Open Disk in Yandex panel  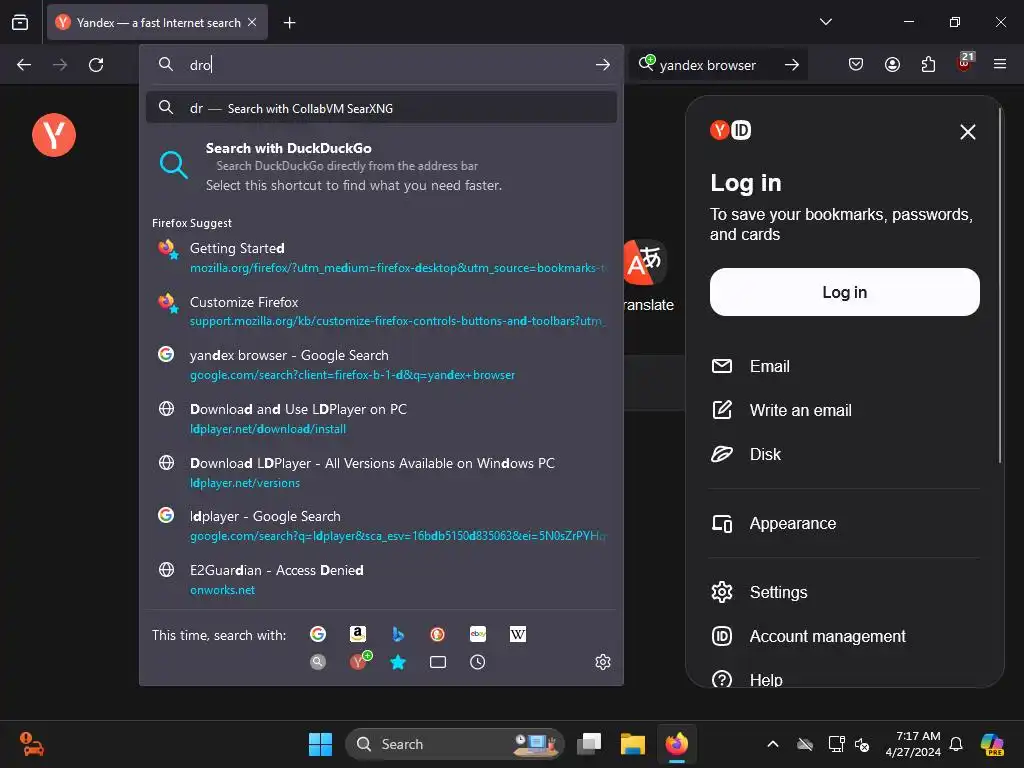[x=844, y=454]
